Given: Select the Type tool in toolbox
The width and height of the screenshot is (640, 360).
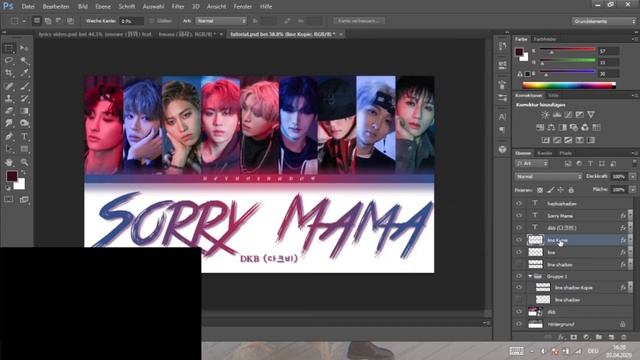Looking at the screenshot, I should 24,136.
